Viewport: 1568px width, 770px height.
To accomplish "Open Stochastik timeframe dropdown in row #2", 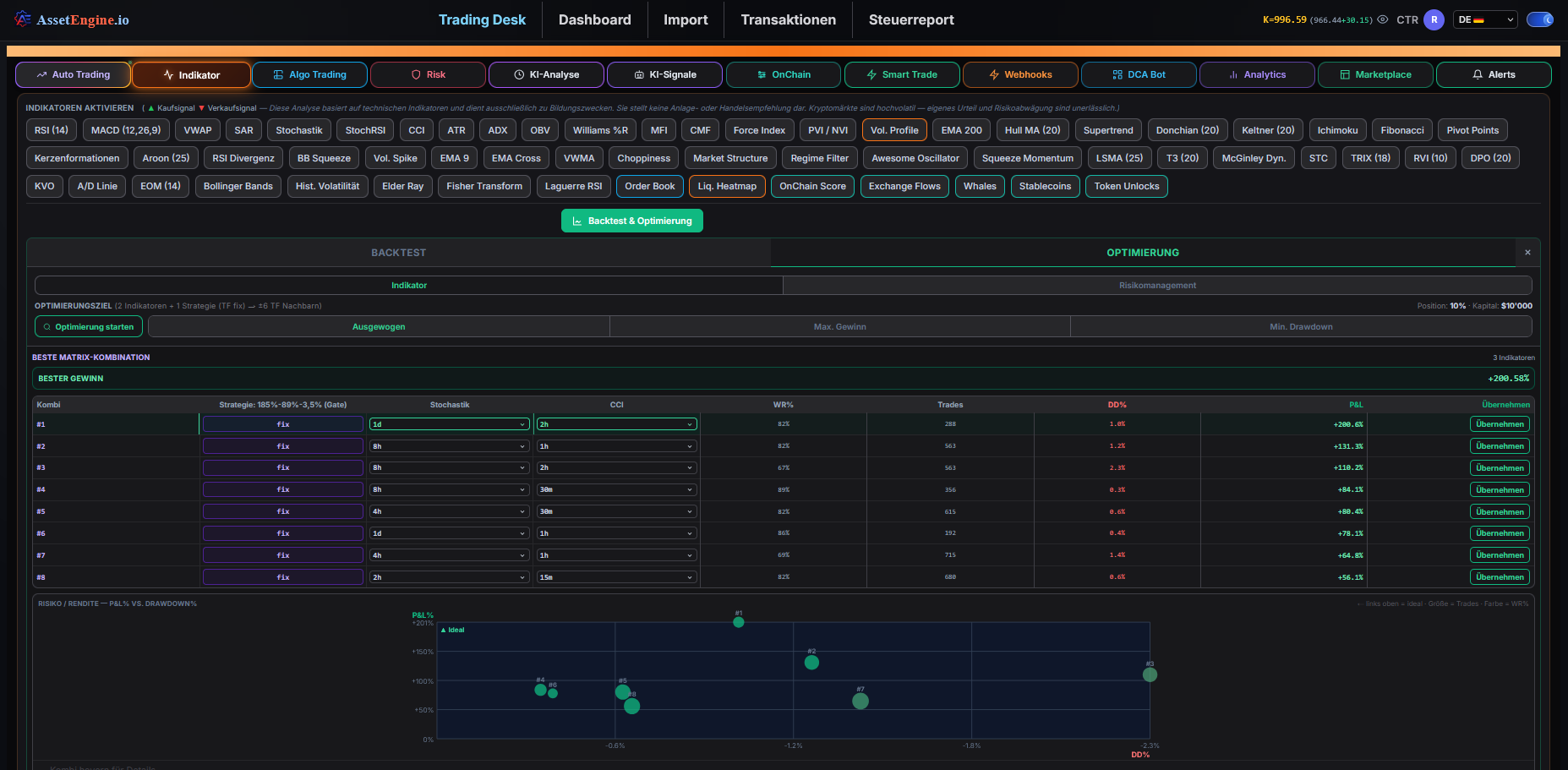I will [450, 446].
